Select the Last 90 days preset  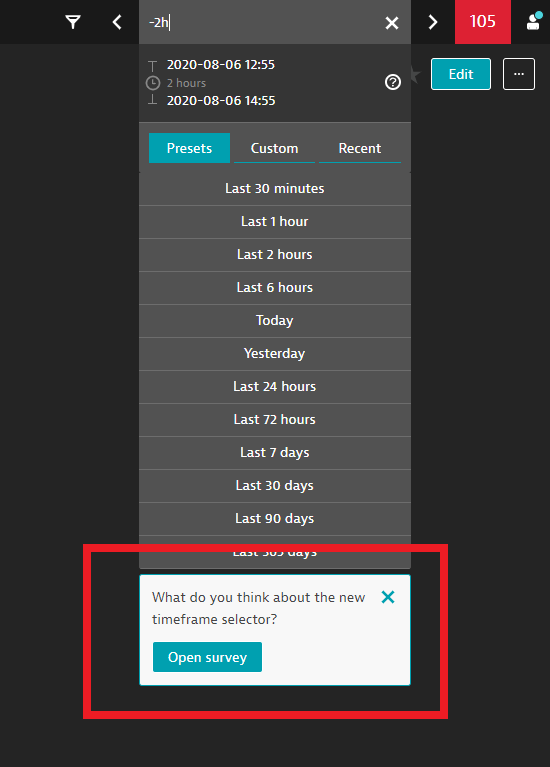275,519
